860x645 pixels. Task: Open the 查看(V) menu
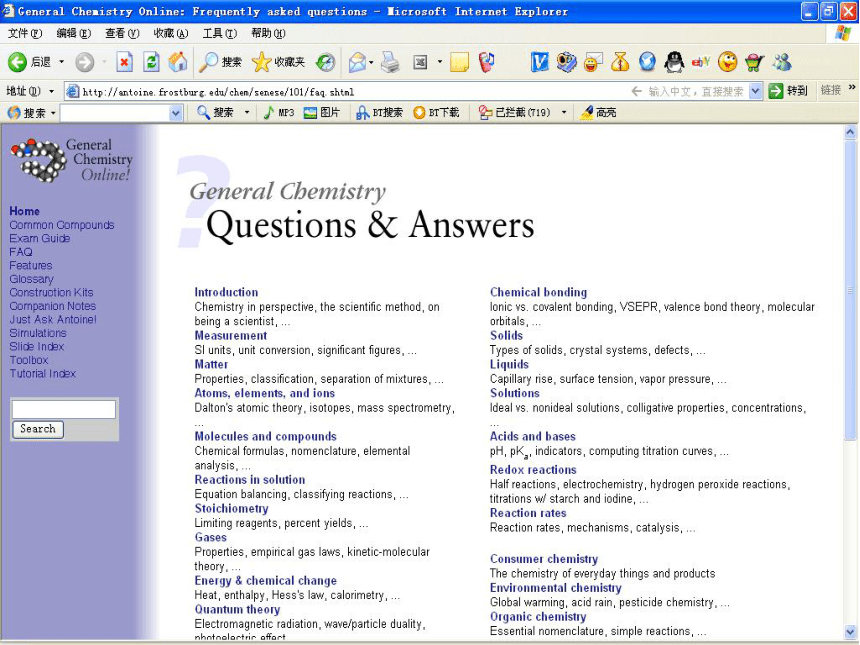tap(122, 33)
